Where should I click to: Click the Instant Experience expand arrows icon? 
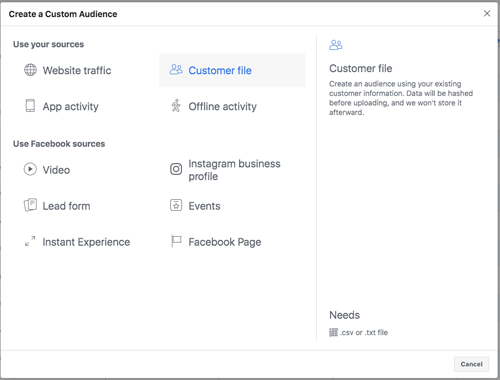click(30, 241)
